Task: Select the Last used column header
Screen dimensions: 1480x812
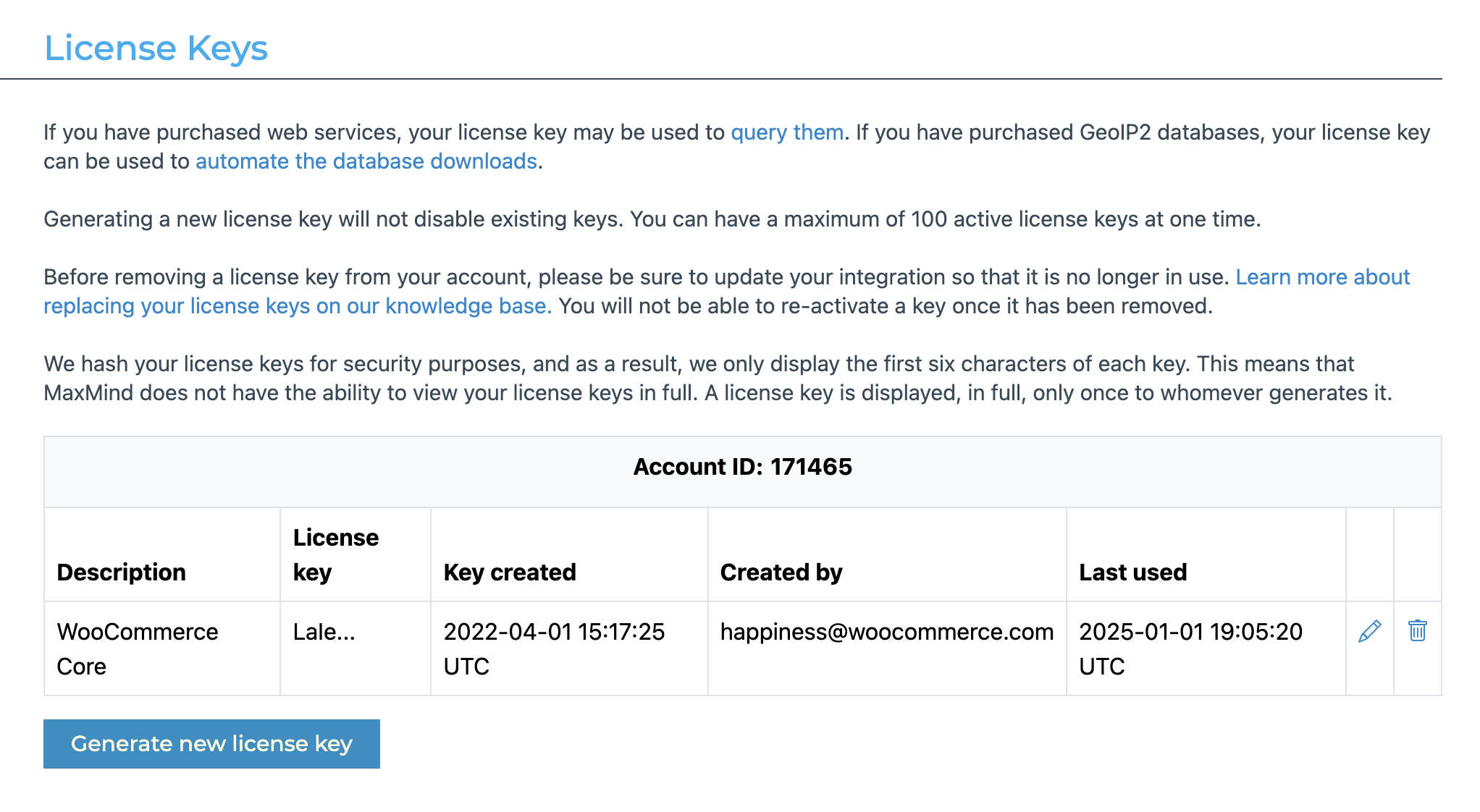Action: click(1132, 572)
